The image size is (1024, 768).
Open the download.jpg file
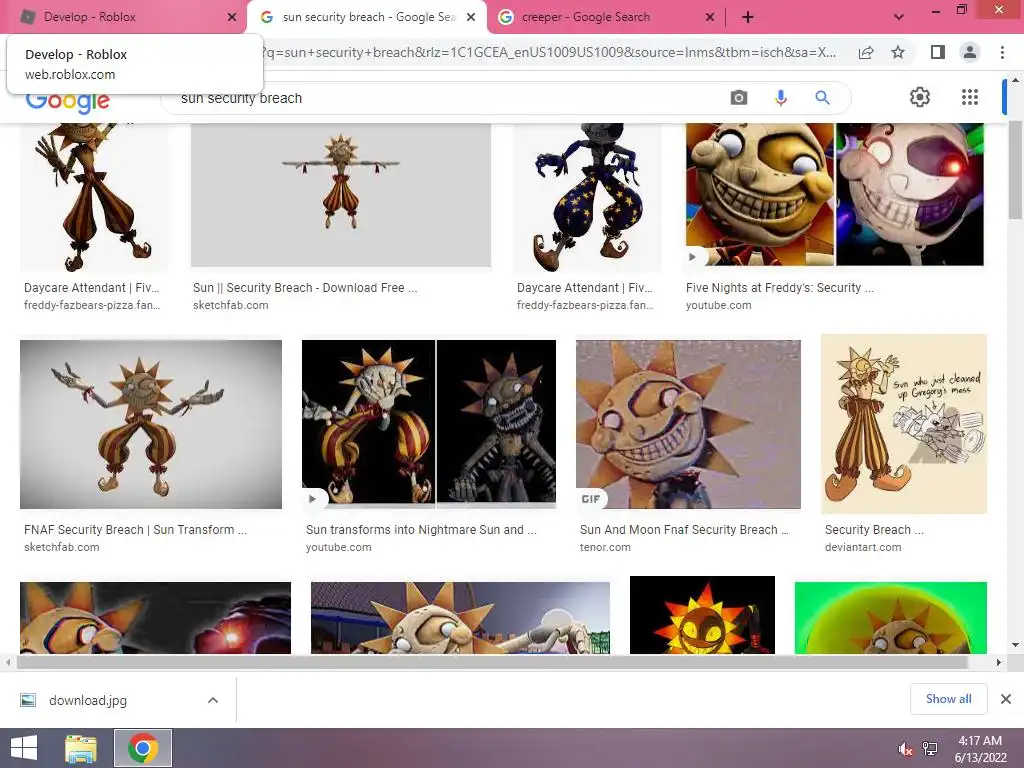click(x=88, y=700)
